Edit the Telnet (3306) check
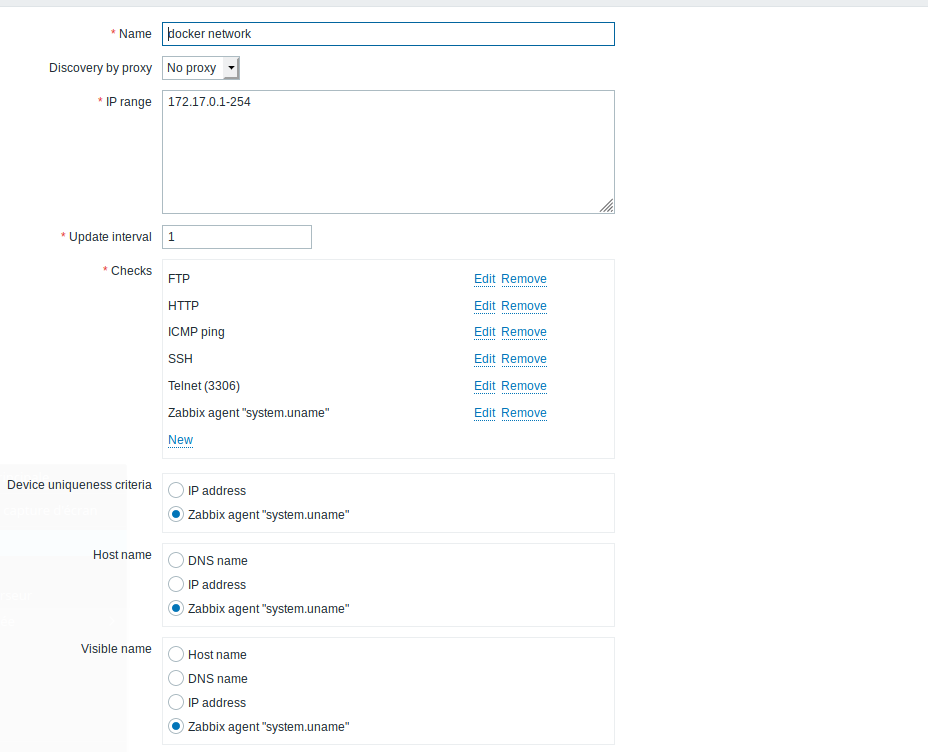 tap(484, 386)
